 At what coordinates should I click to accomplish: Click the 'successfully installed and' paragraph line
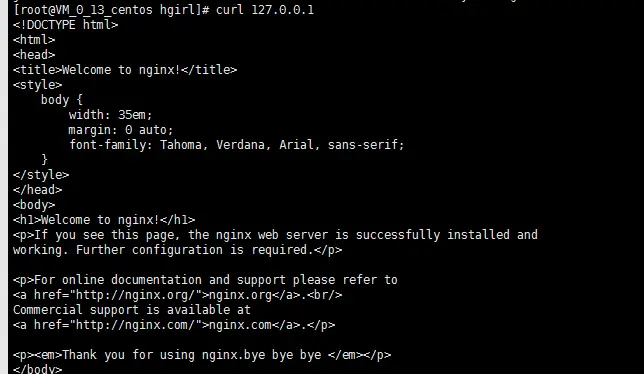tap(275, 235)
